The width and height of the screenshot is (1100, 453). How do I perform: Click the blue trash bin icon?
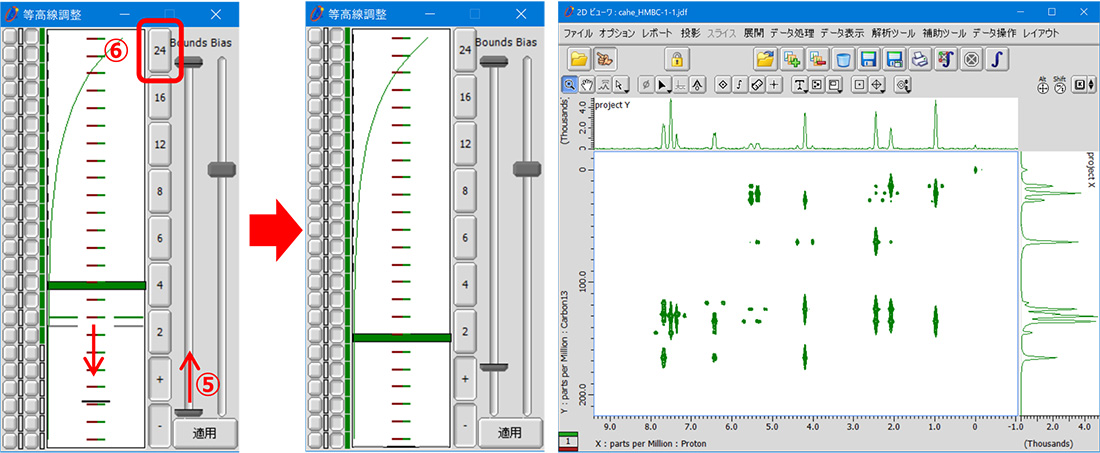point(843,59)
